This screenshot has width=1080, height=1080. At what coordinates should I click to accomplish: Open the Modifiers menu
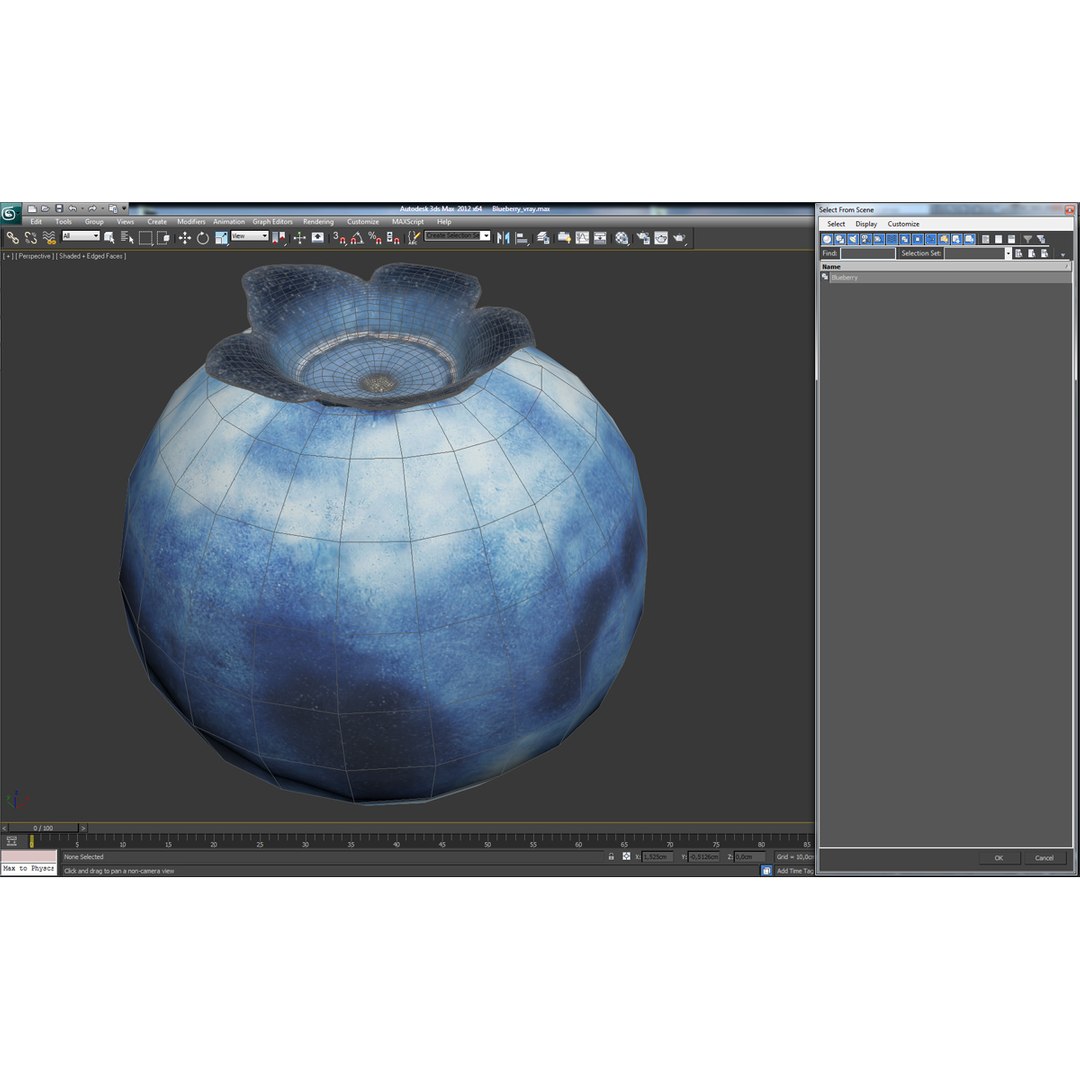coord(191,222)
